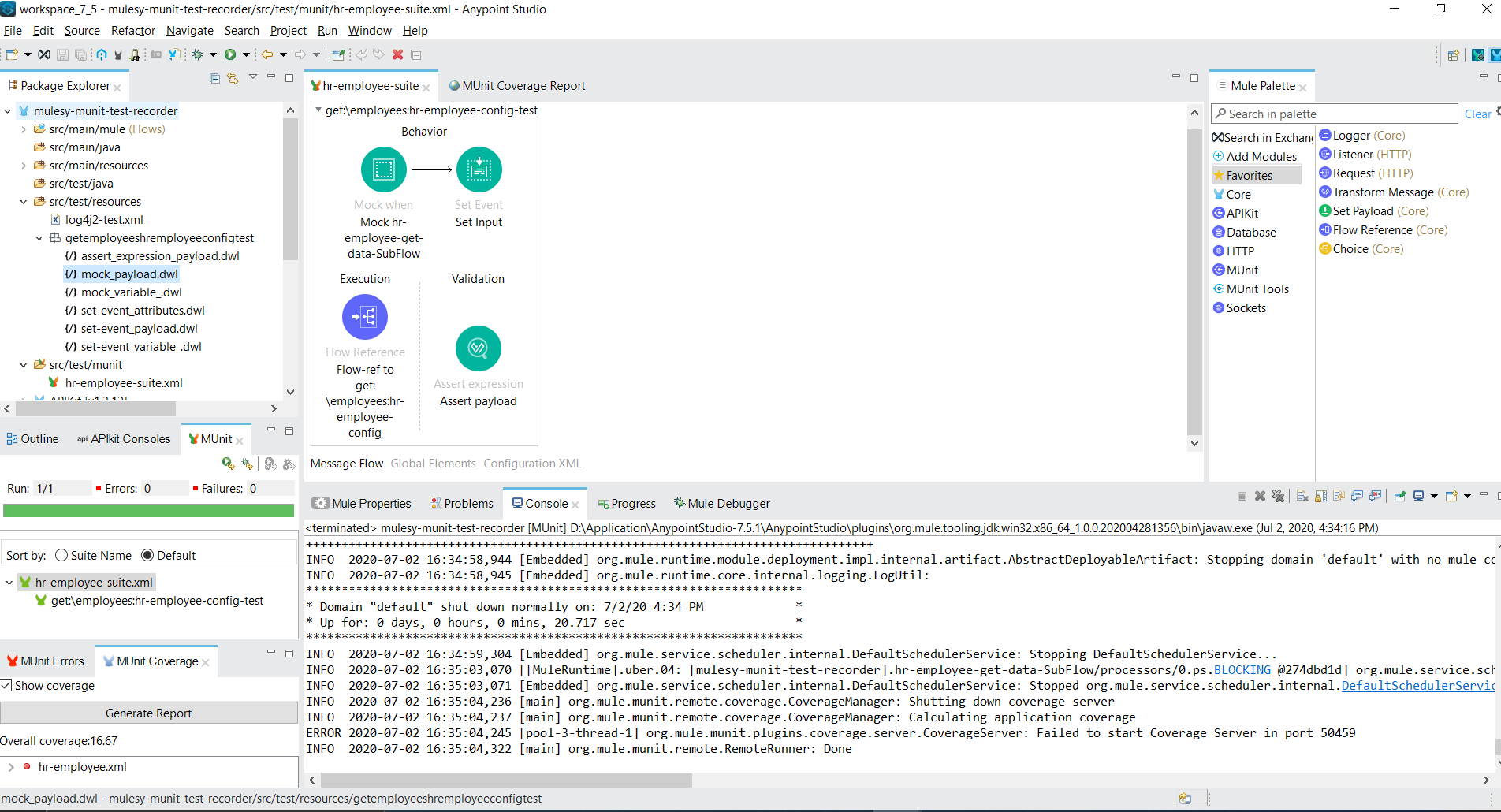Open the Refactor menu

pos(133,31)
